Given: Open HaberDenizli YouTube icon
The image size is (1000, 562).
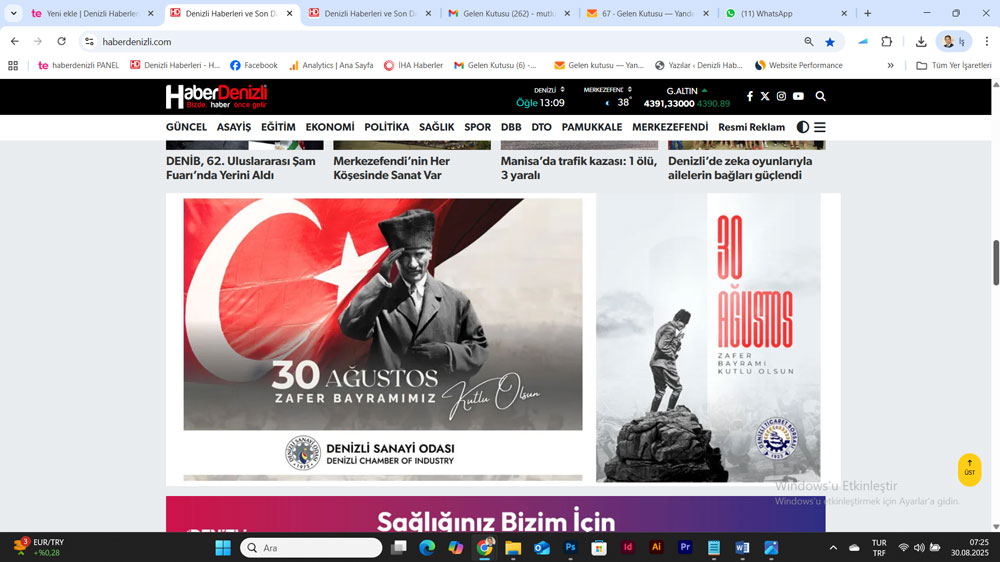Looking at the screenshot, I should click(x=798, y=96).
